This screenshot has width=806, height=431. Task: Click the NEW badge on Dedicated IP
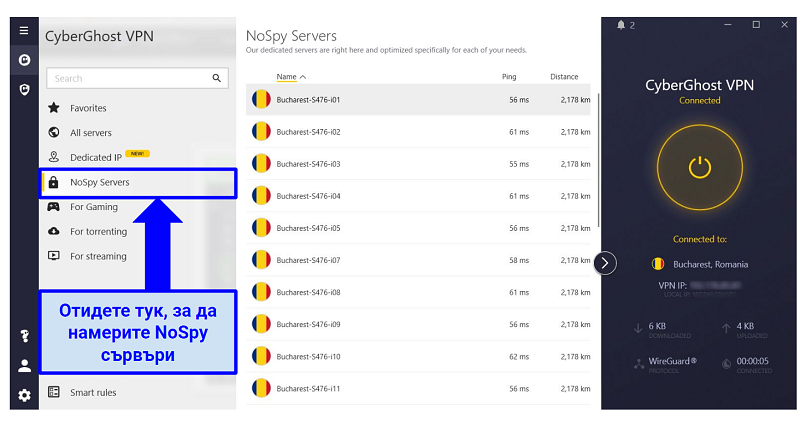[x=137, y=153]
